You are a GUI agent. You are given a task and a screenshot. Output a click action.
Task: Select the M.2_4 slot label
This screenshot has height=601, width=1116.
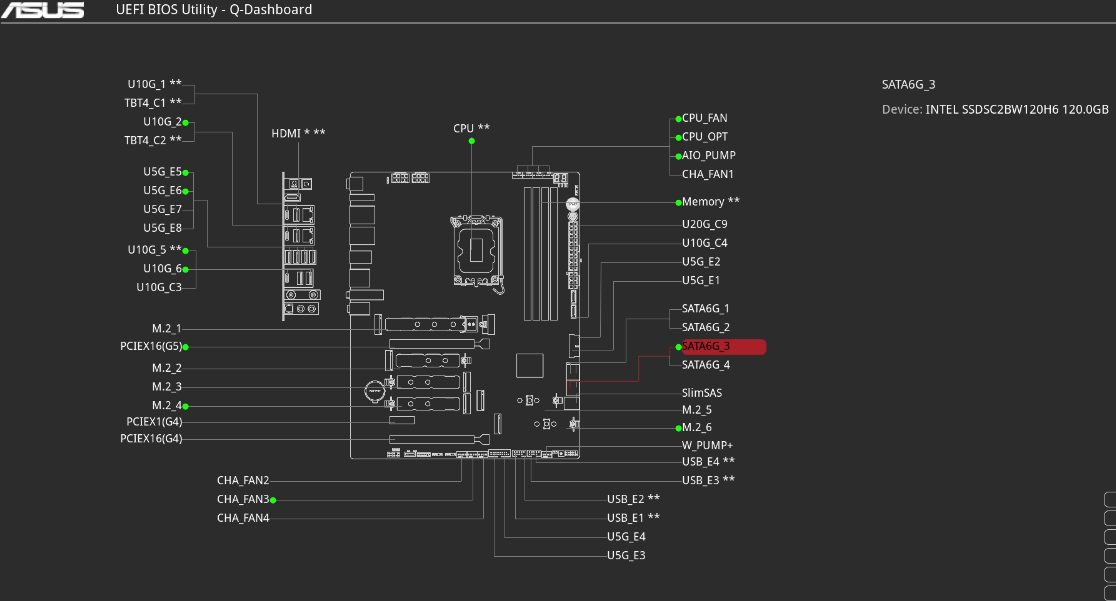pyautogui.click(x=167, y=406)
